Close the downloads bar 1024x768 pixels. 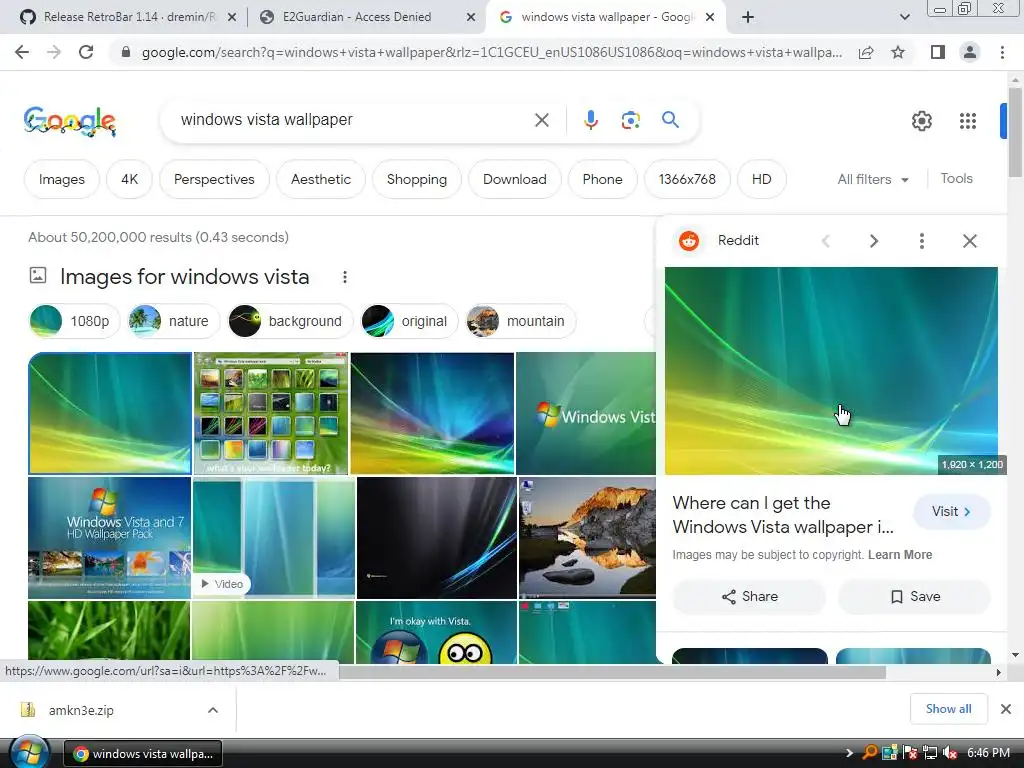coord(1006,709)
